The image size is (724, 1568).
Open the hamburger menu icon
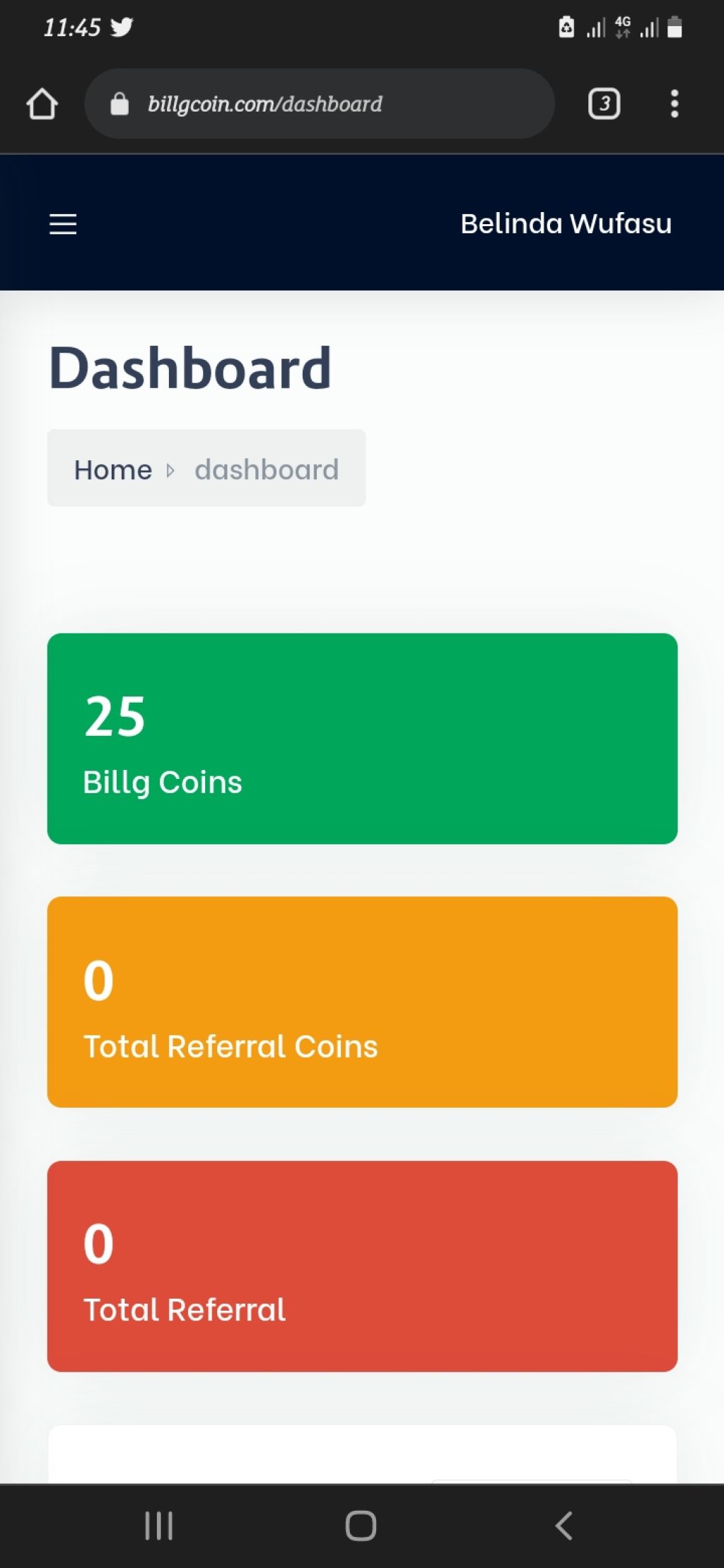coord(63,224)
